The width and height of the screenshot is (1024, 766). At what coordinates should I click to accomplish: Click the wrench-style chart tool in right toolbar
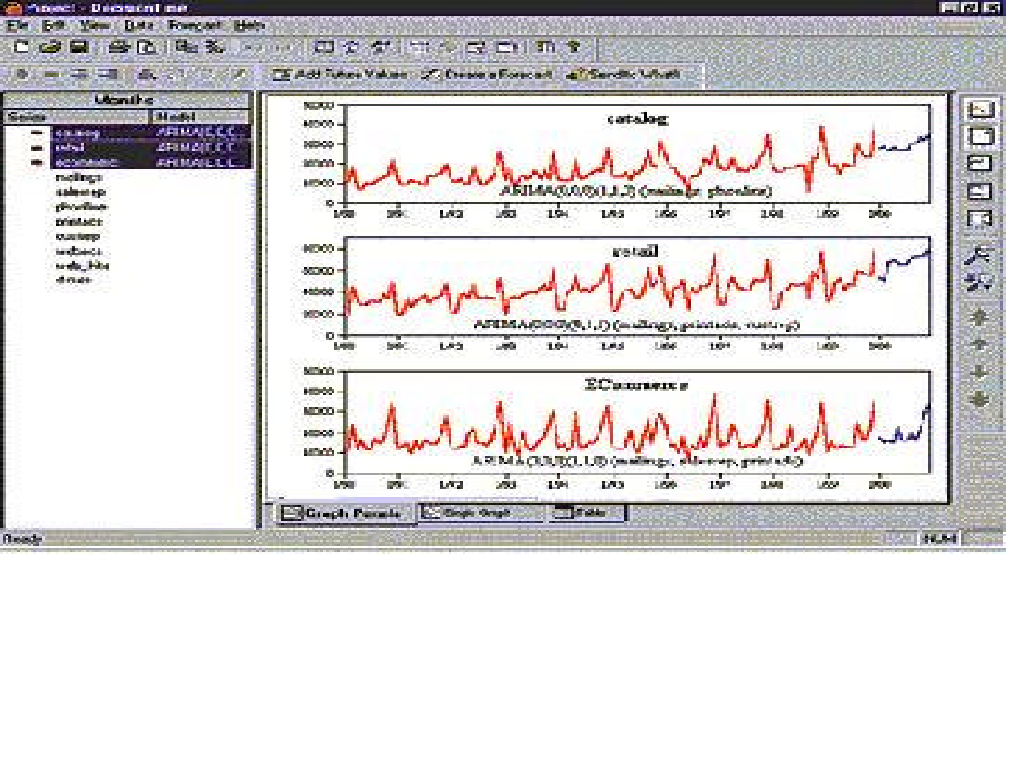980,255
